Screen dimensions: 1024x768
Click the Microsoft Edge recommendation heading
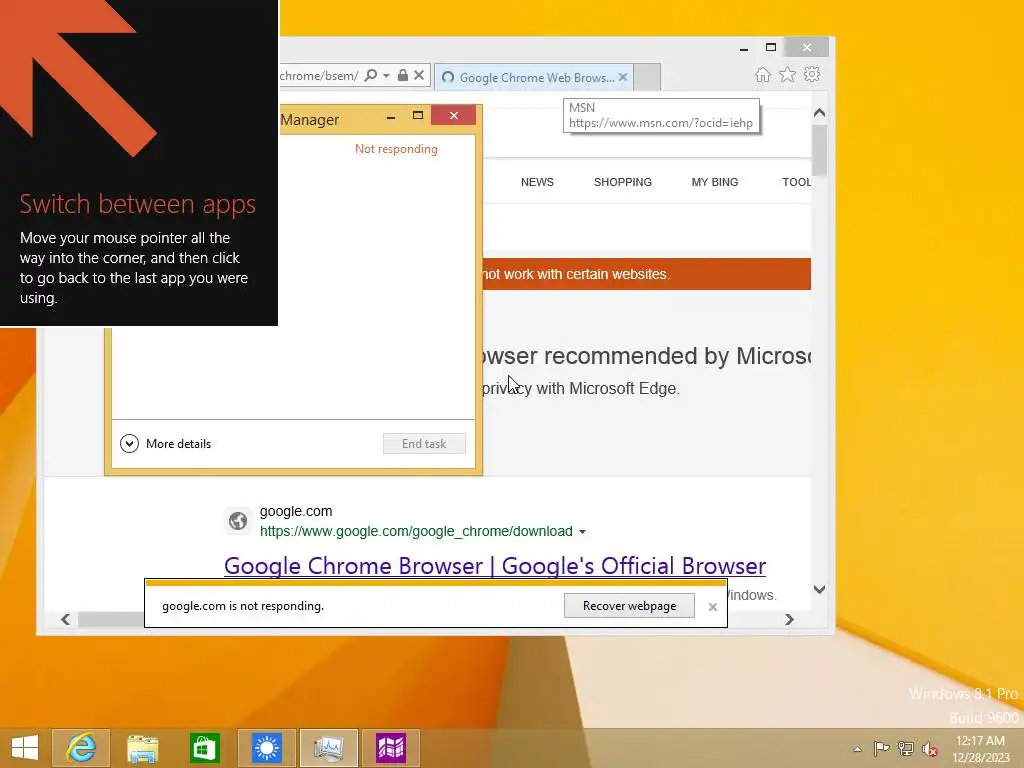pos(645,356)
